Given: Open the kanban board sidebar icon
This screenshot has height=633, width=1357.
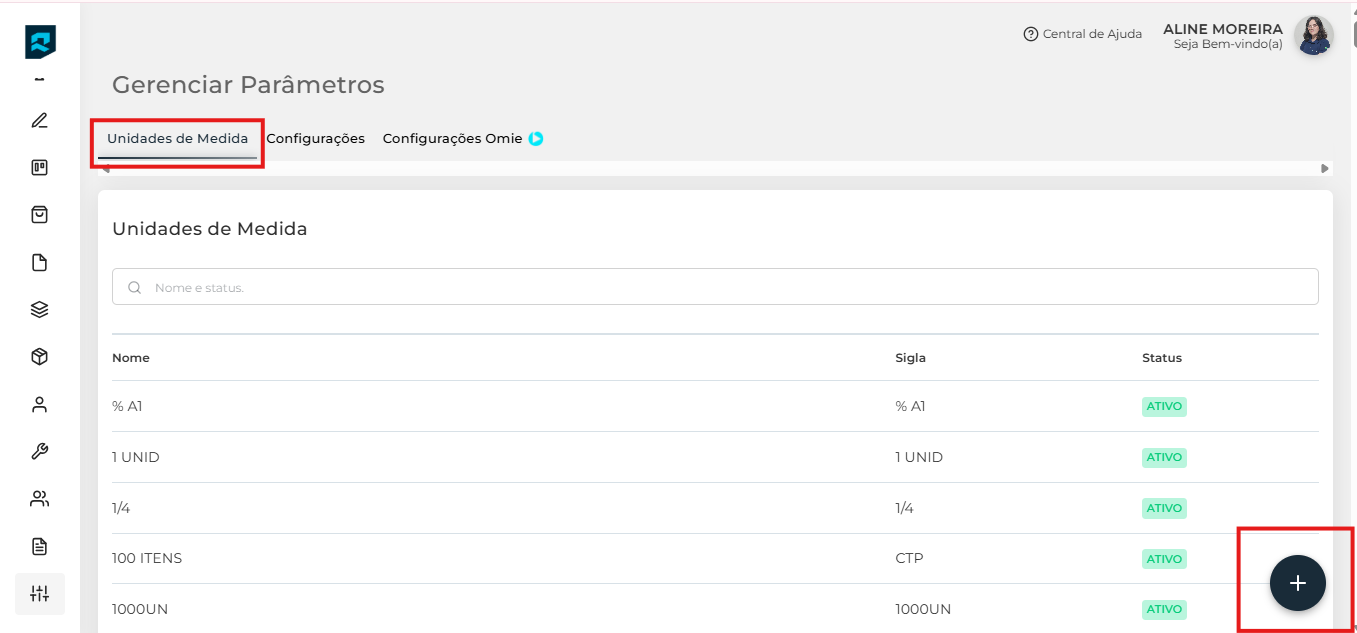Looking at the screenshot, I should click(x=40, y=167).
